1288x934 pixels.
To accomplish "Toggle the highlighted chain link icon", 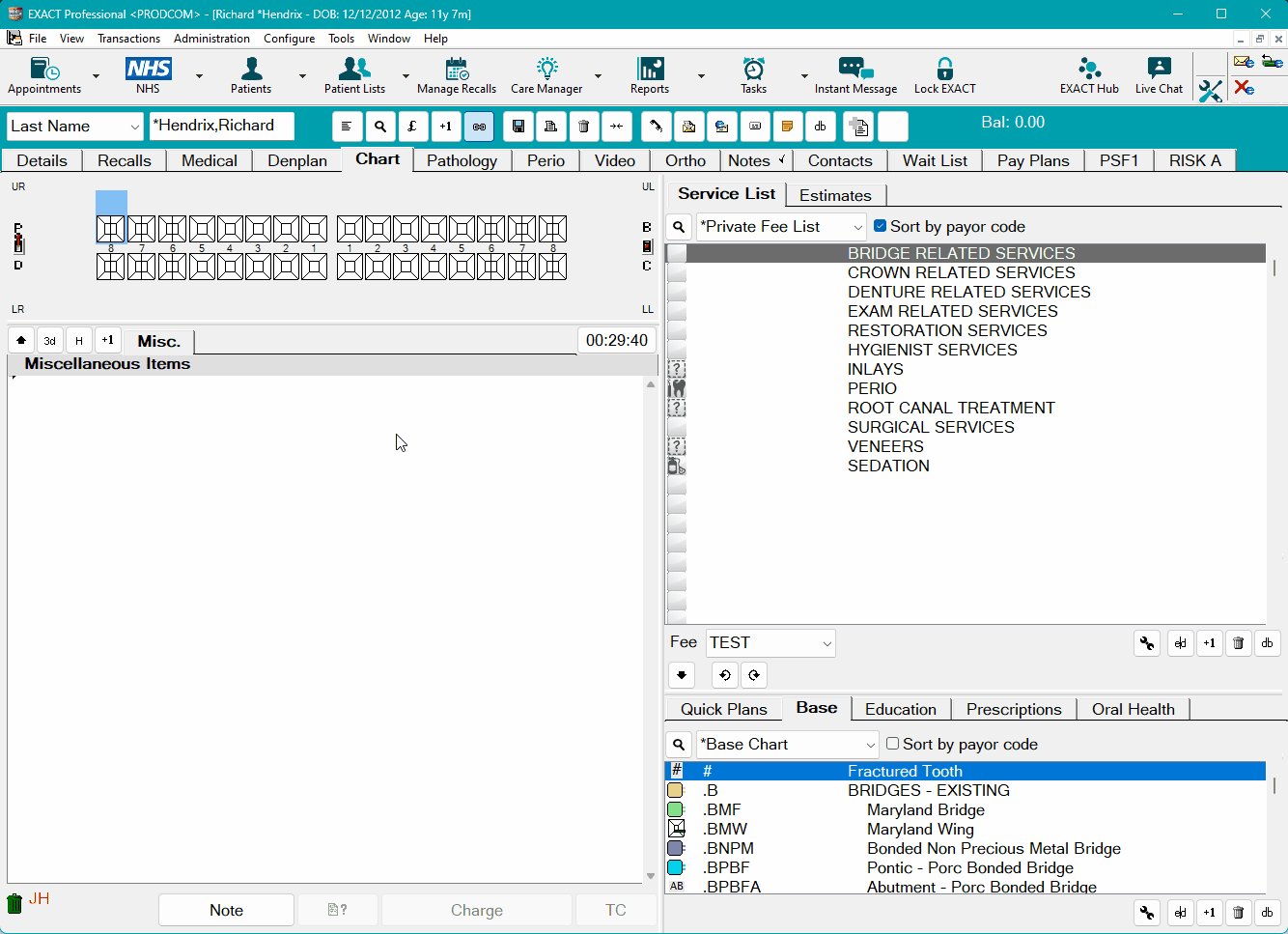I will 479,127.
